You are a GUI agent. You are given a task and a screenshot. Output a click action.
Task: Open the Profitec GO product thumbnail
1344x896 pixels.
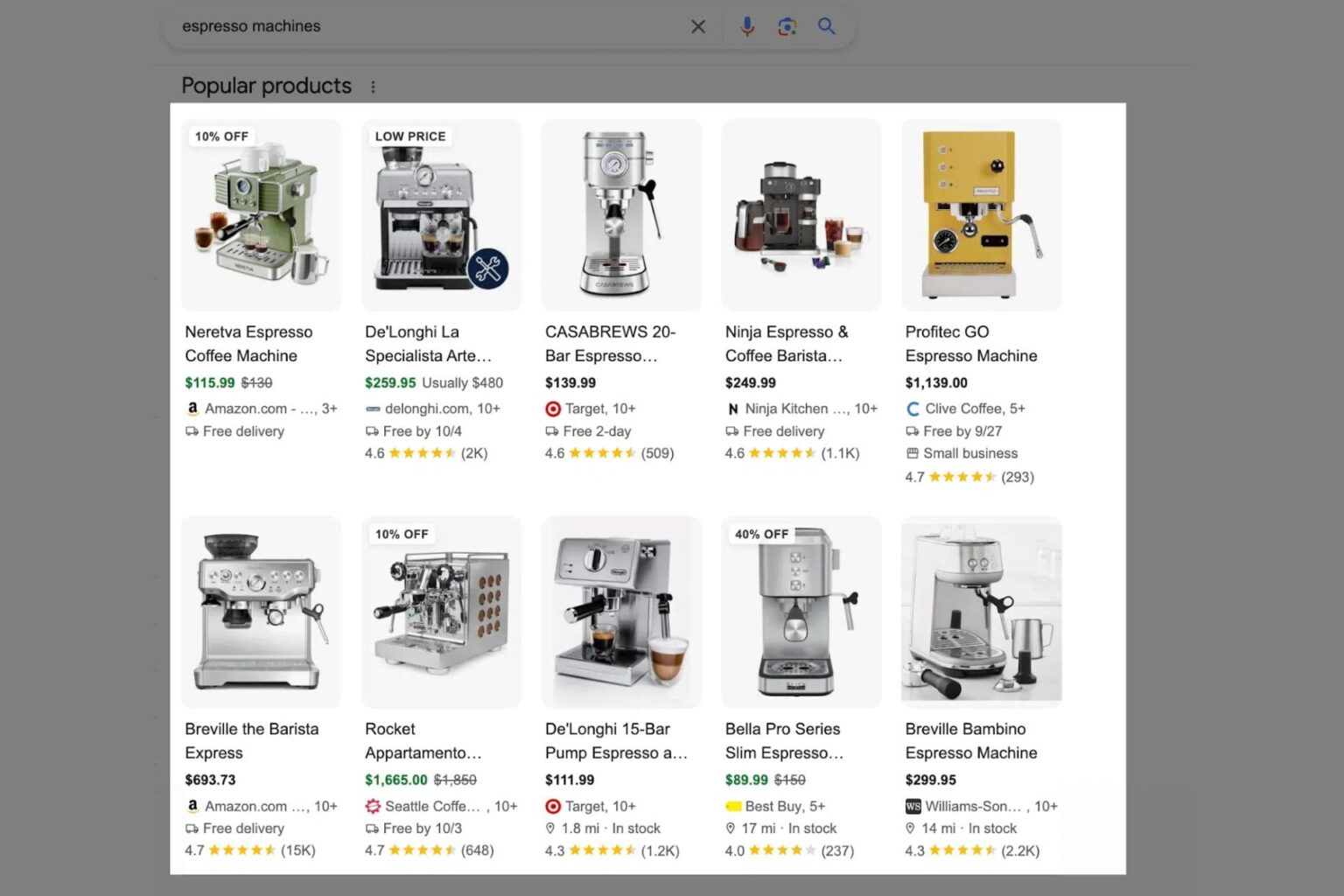click(x=980, y=214)
